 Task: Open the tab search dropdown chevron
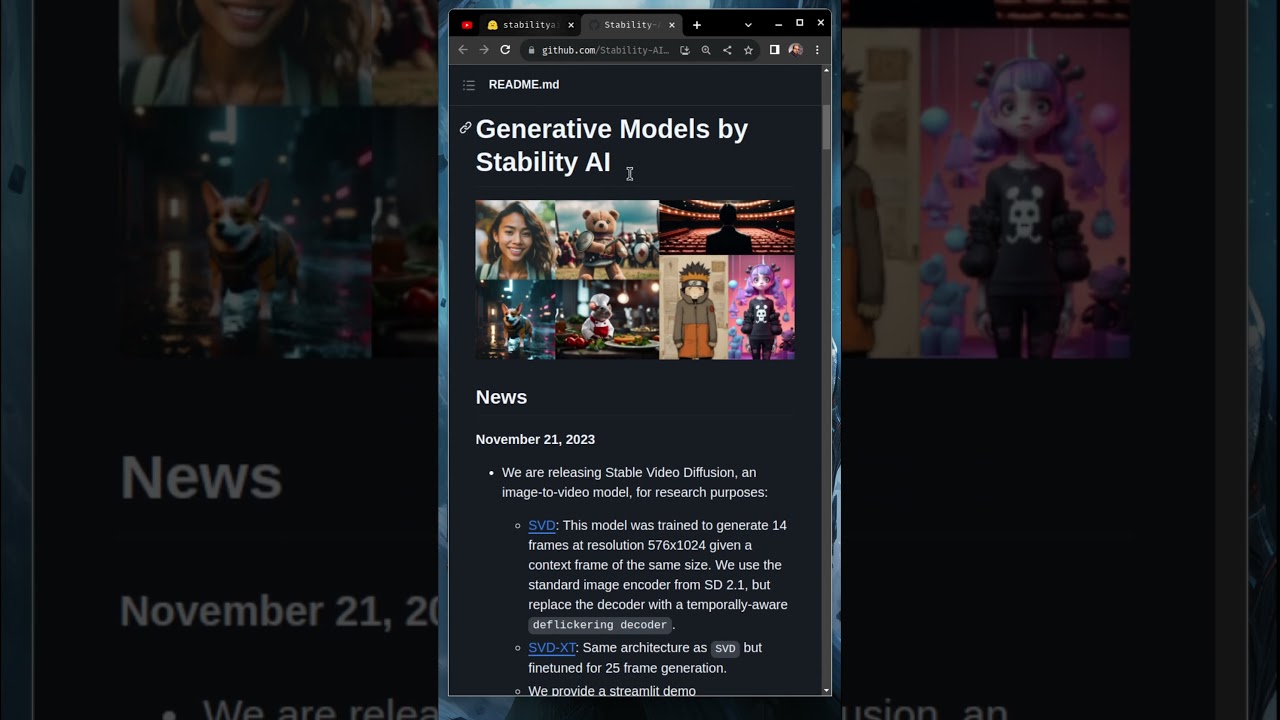(748, 25)
